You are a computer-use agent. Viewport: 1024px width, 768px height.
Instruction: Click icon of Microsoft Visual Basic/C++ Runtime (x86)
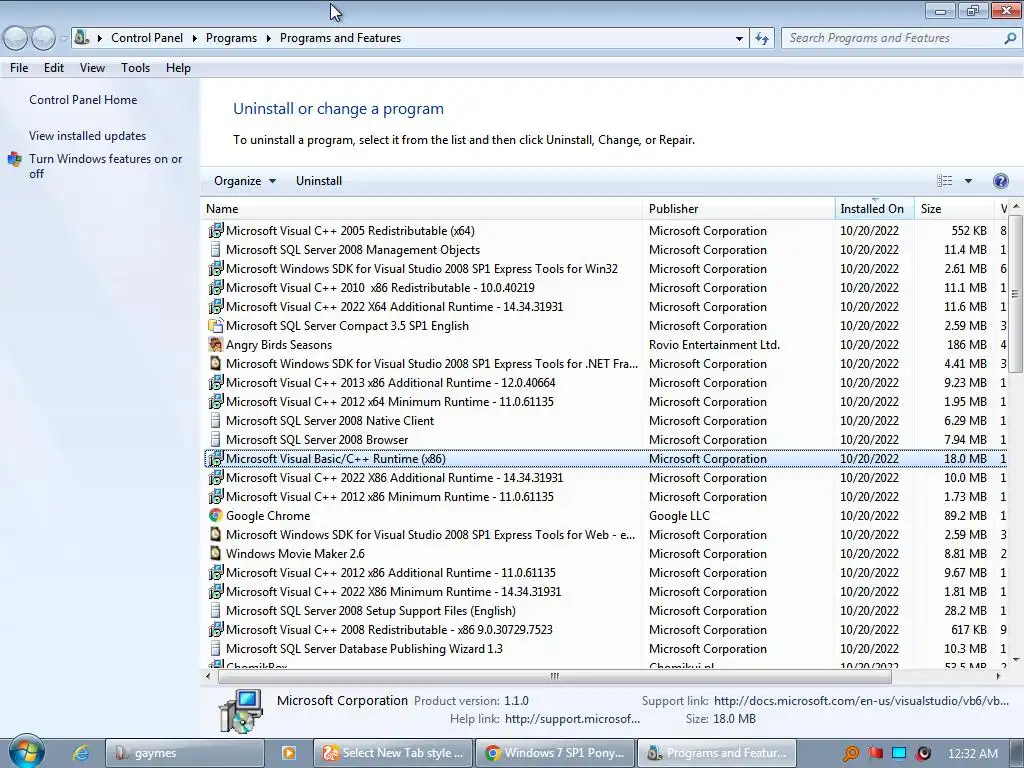click(216, 458)
